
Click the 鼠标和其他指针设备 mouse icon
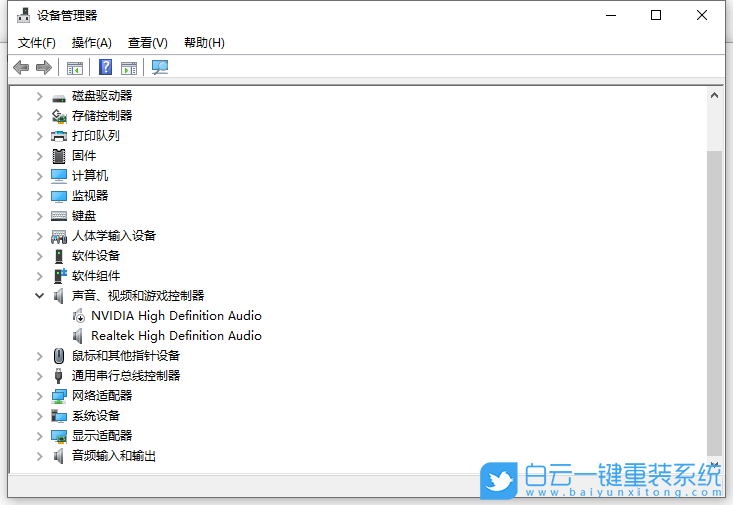59,356
